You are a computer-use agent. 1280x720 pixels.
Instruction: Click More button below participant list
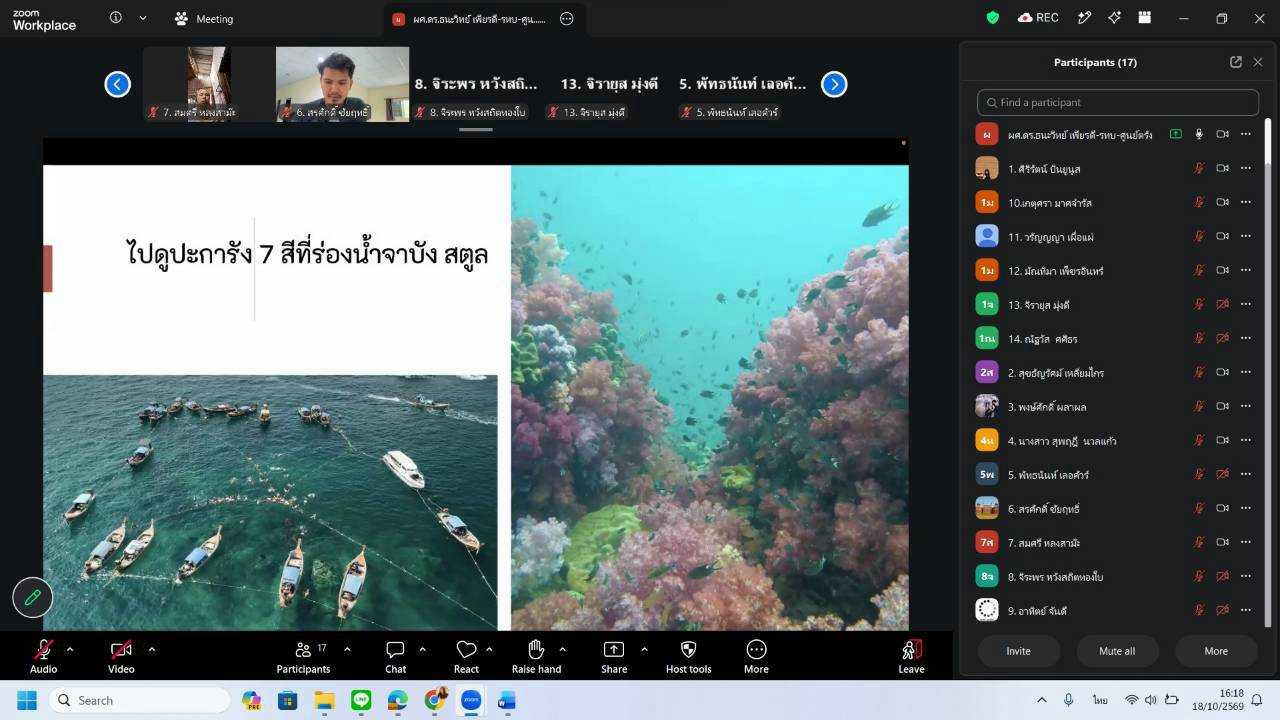coord(1216,651)
